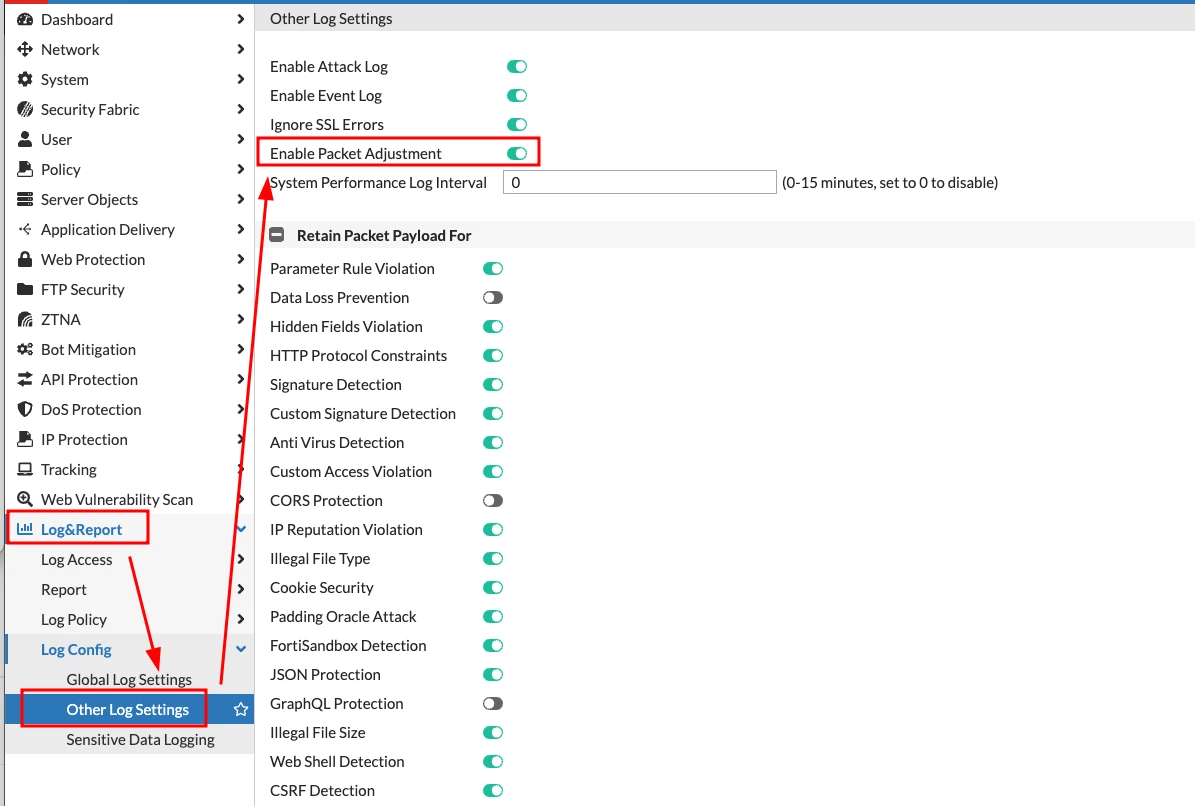
Task: Expand System menu chevron
Action: [x=241, y=79]
